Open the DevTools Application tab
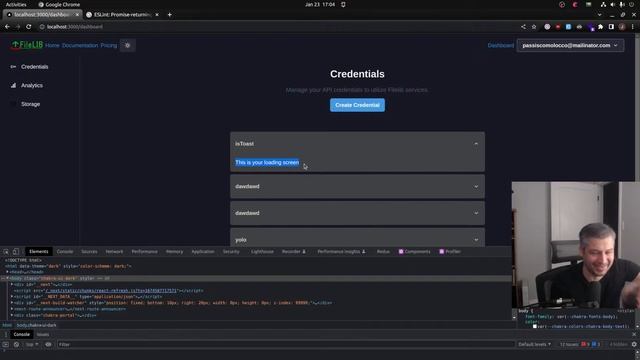Screen dimensions: 640x360 203,252
